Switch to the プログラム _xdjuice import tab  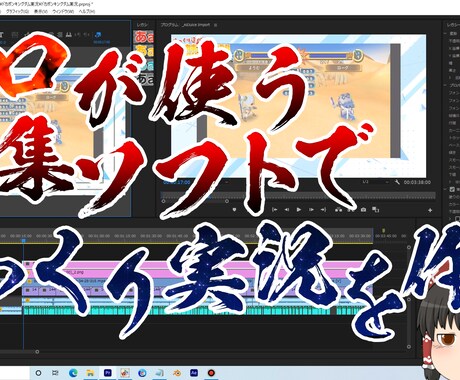[x=185, y=25]
